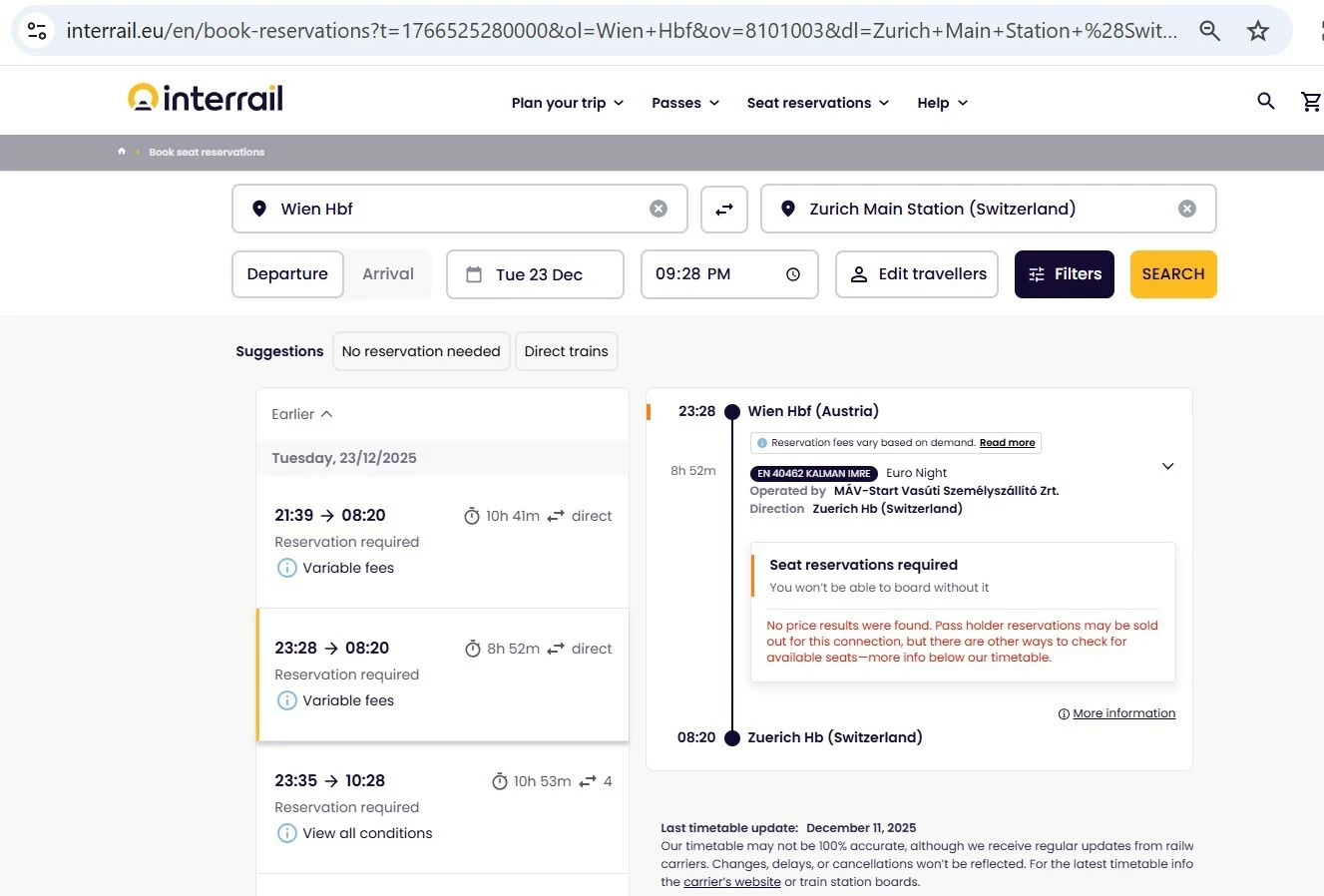Click the browser zoom magnifier icon
Viewport: 1324px width, 896px height.
point(1209,31)
